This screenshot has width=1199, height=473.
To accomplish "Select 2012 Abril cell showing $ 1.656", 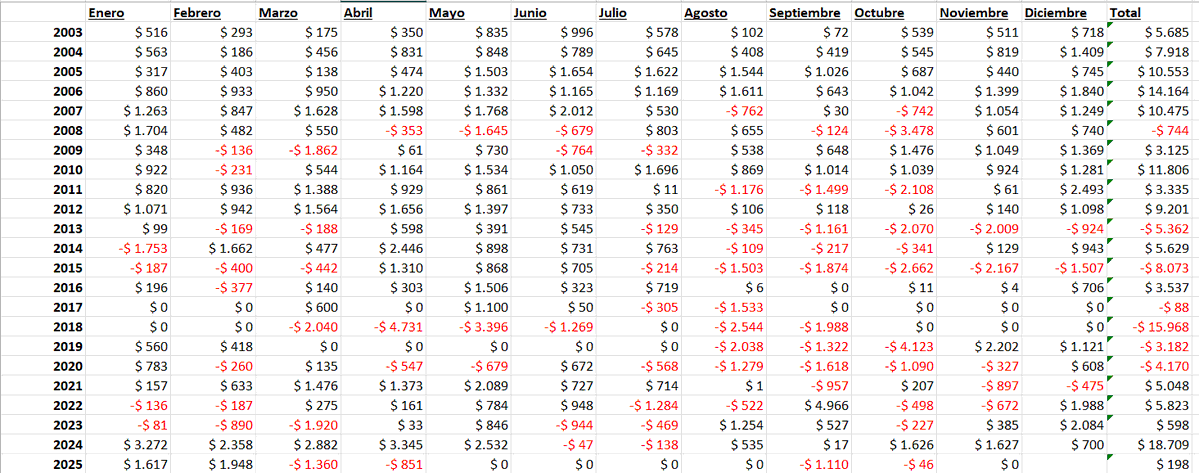I will [x=383, y=209].
